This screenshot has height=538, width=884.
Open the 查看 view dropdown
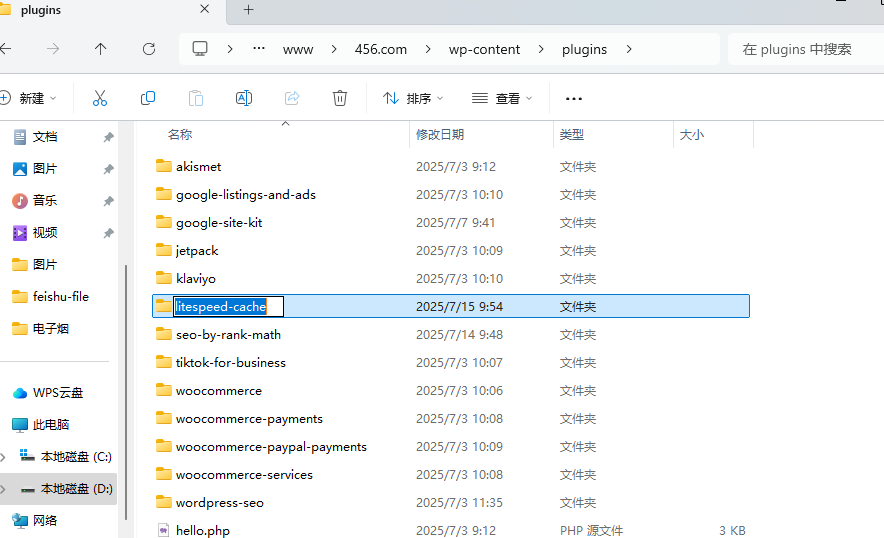tap(502, 98)
